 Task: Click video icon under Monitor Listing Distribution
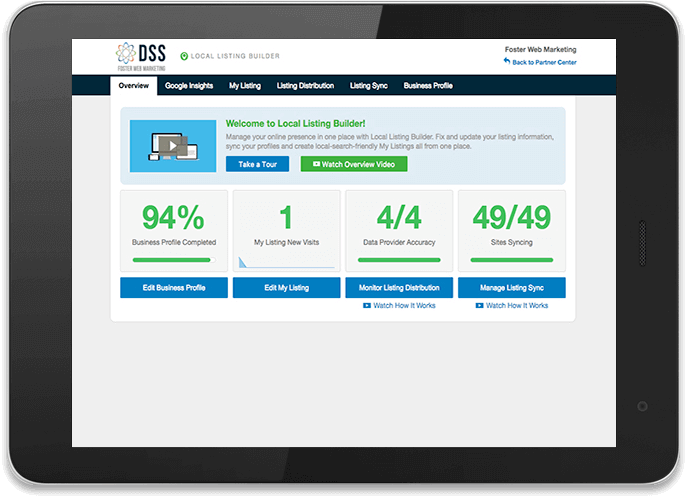pyautogui.click(x=367, y=305)
